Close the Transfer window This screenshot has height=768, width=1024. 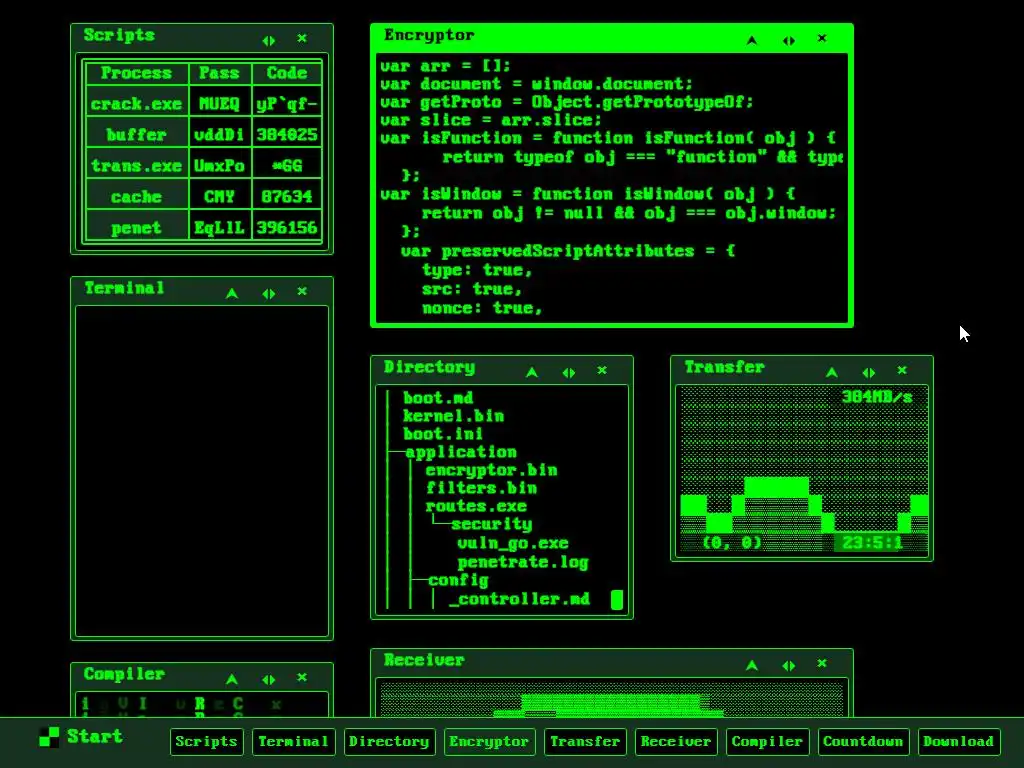coord(902,370)
